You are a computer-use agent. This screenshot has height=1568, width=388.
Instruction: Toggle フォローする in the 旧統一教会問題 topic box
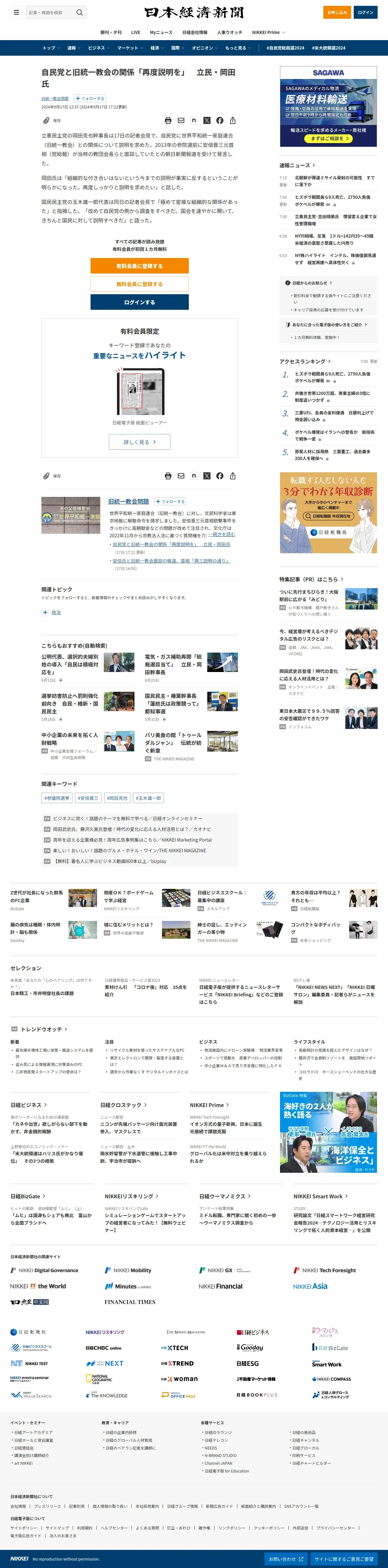point(170,501)
